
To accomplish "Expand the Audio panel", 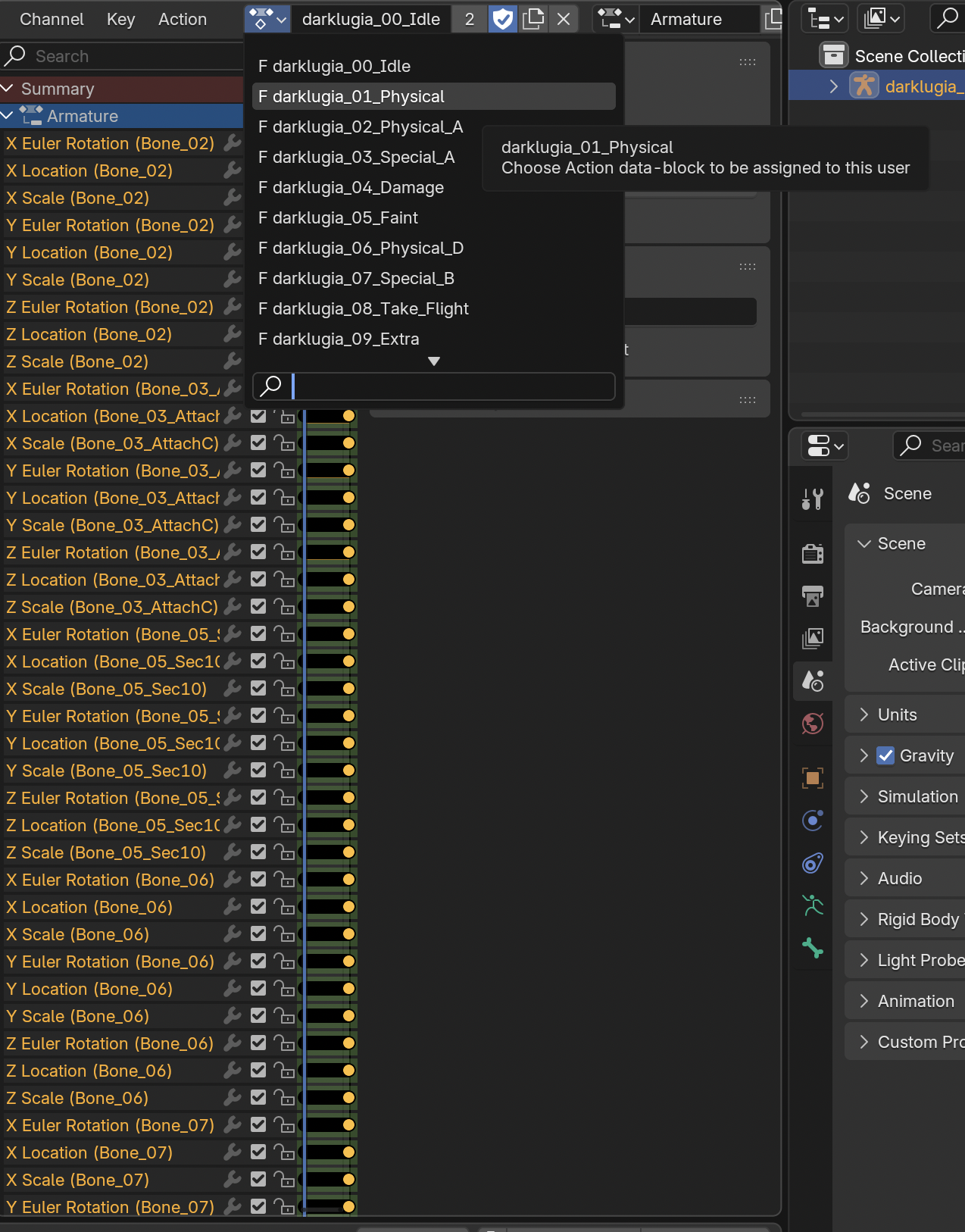I will coord(864,878).
